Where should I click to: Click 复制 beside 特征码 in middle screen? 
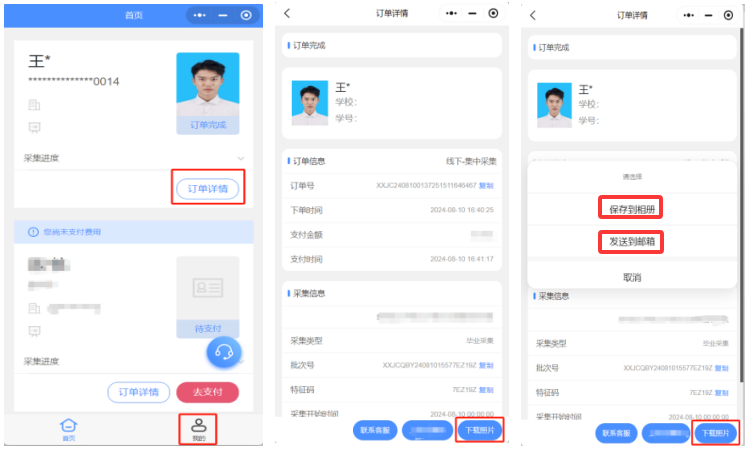pyautogui.click(x=486, y=390)
